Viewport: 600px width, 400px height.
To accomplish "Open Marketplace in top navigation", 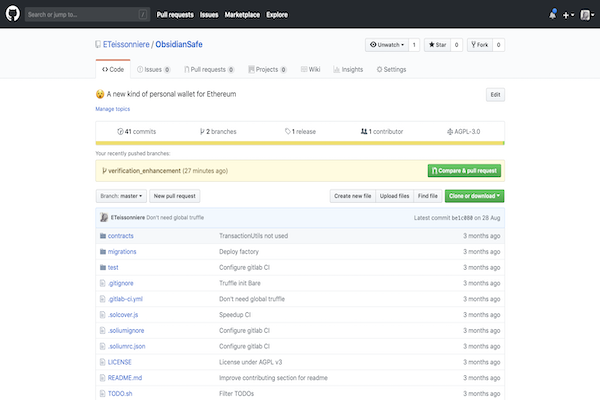I will pos(242,15).
